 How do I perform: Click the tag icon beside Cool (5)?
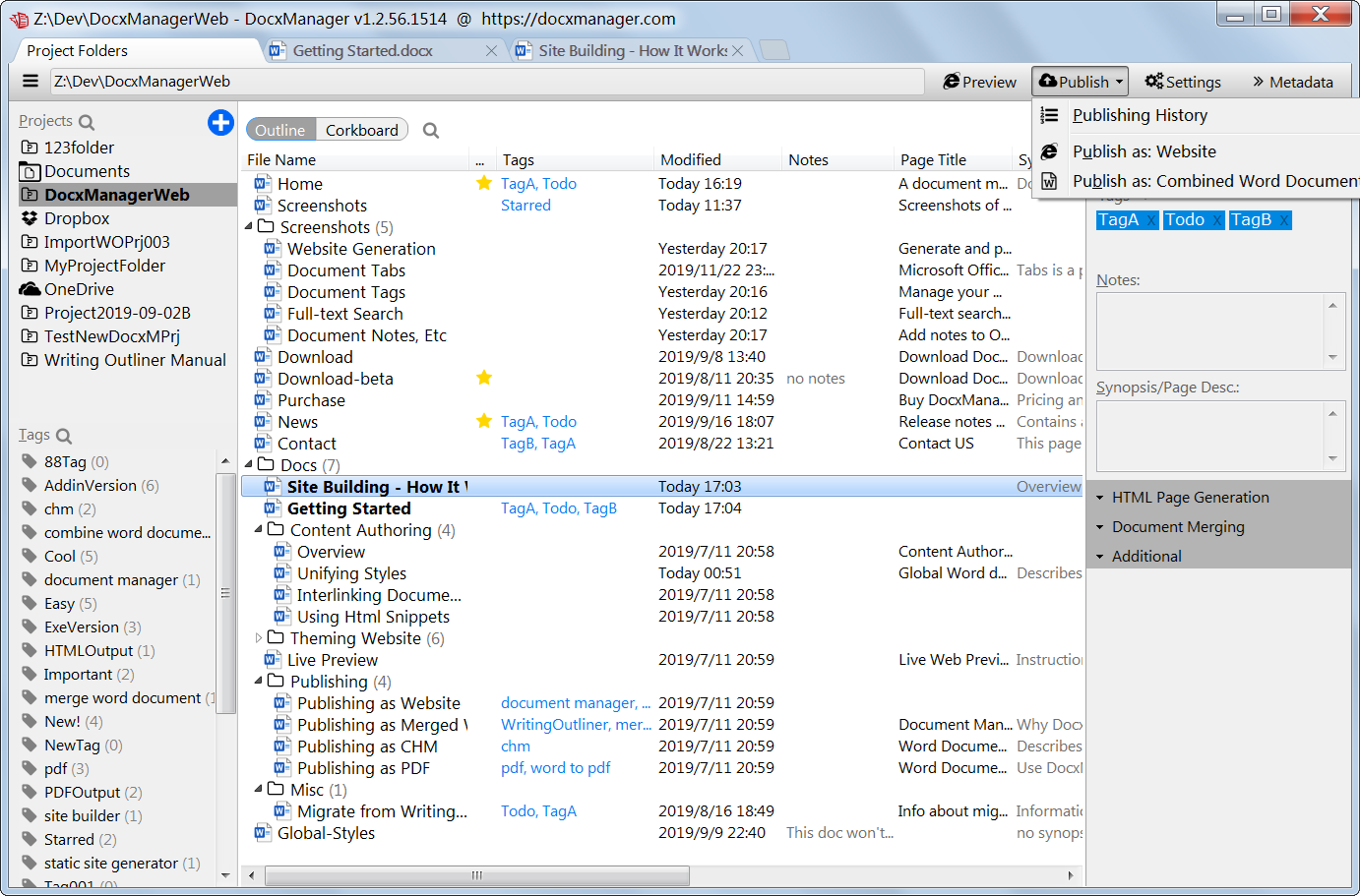pyautogui.click(x=30, y=556)
